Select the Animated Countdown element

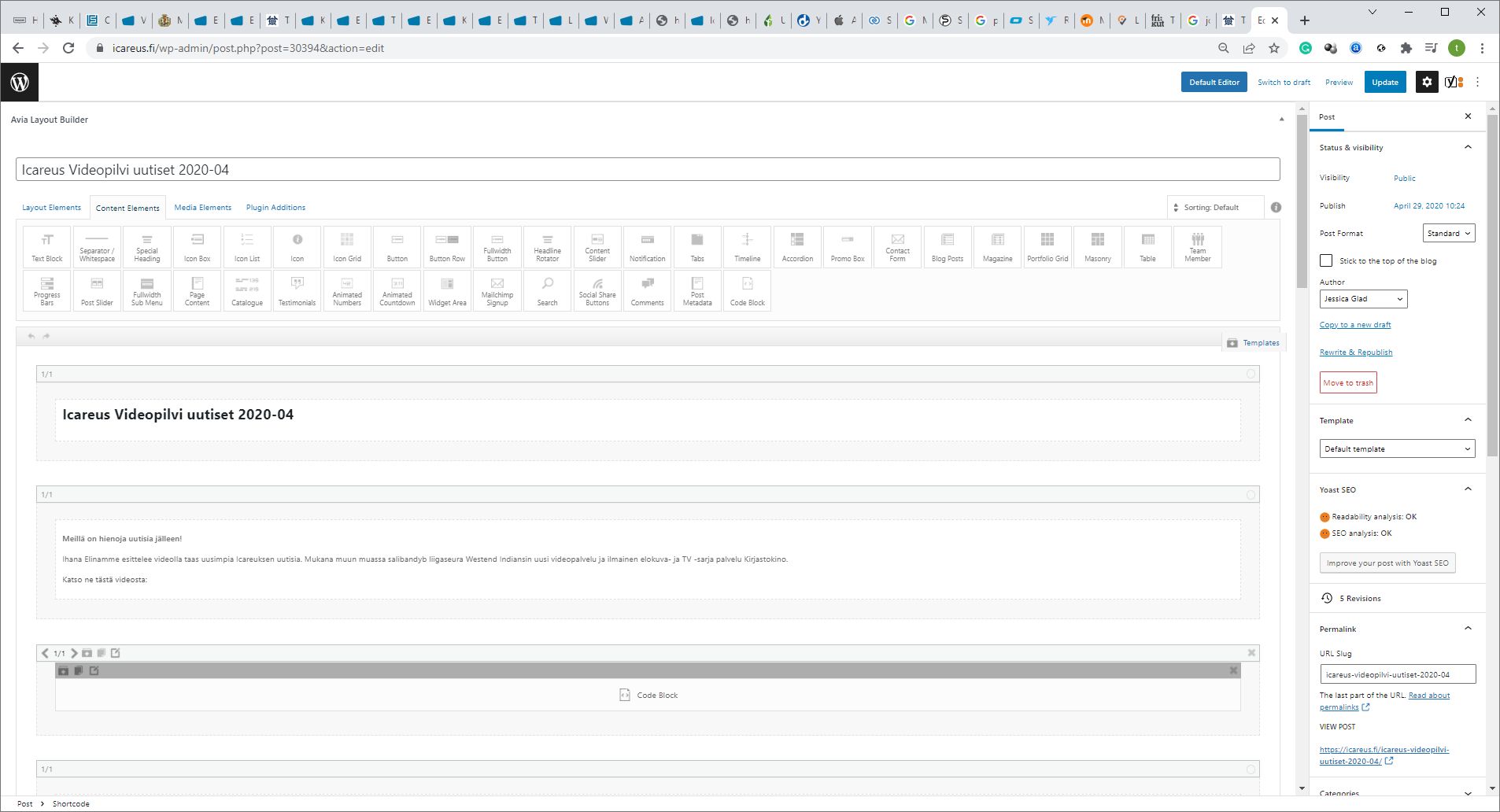[x=397, y=291]
